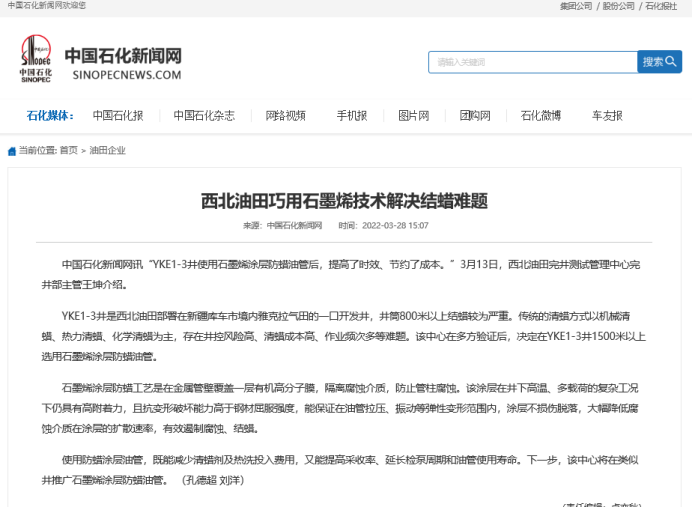Click the 石化媒体 label

click(50, 116)
